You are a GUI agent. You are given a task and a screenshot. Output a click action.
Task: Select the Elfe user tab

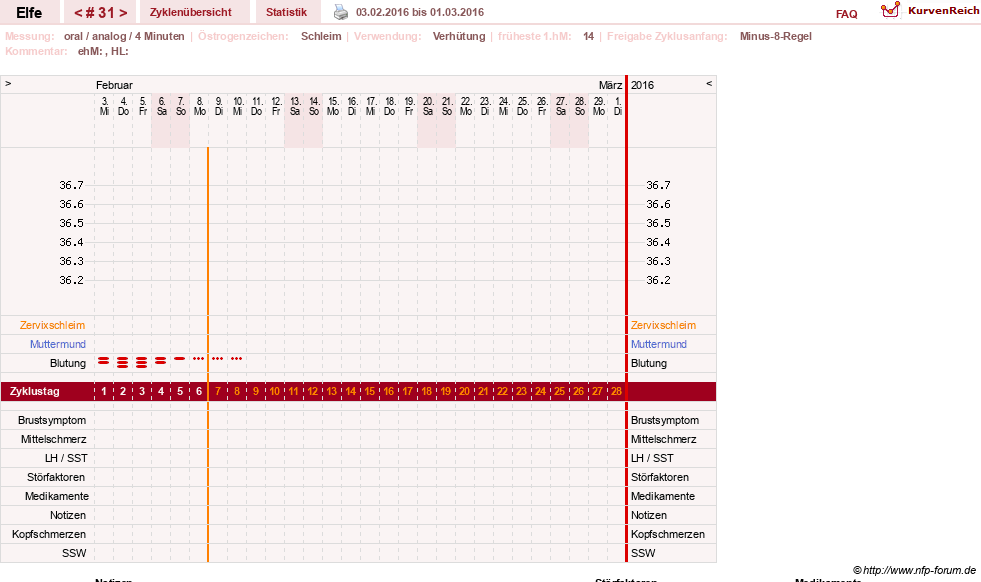pyautogui.click(x=29, y=12)
